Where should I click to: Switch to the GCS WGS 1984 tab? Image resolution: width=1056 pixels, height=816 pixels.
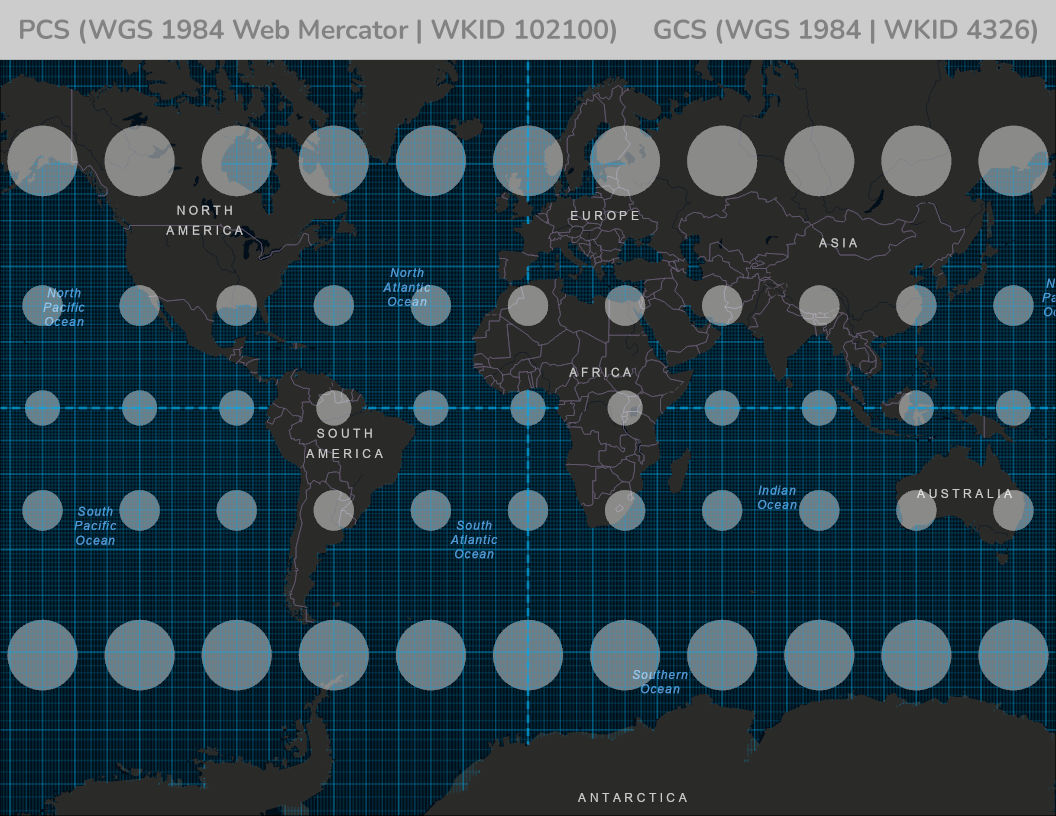(845, 30)
